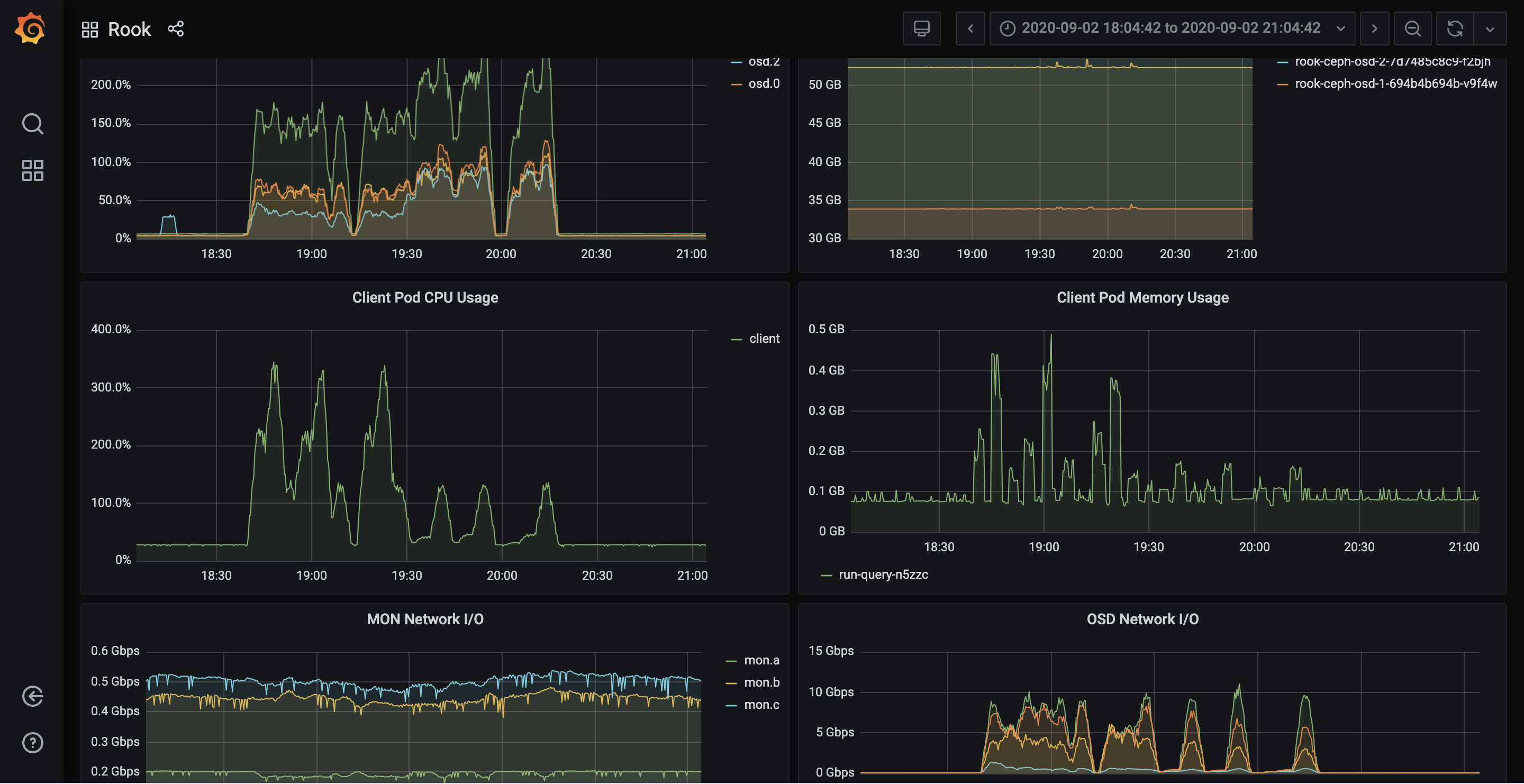The image size is (1524, 784).
Task: Open the Client Pod CPU Usage panel menu
Action: point(425,297)
